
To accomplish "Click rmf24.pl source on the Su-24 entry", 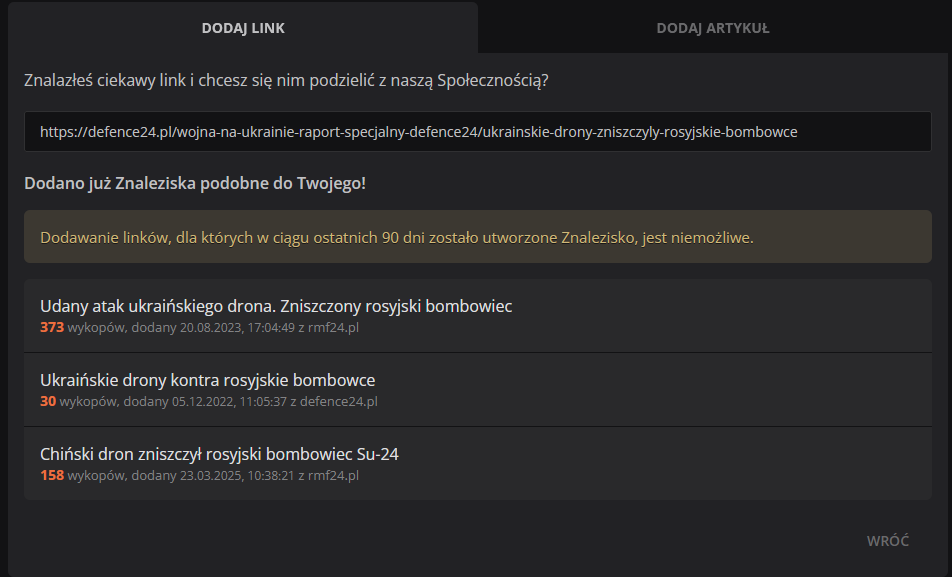I will (x=333, y=475).
